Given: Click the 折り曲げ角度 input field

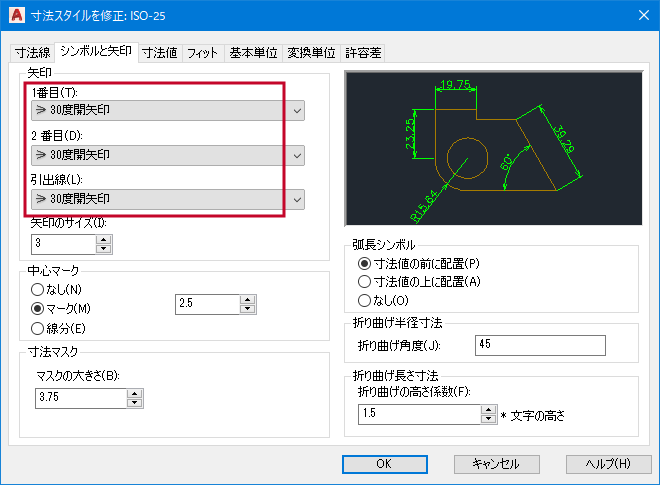Looking at the screenshot, I should [x=540, y=345].
